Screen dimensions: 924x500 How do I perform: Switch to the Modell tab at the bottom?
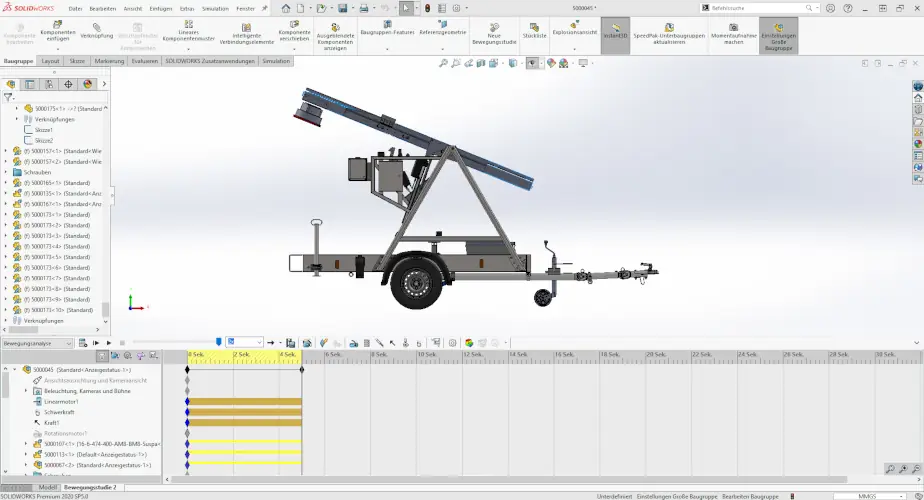click(x=47, y=487)
